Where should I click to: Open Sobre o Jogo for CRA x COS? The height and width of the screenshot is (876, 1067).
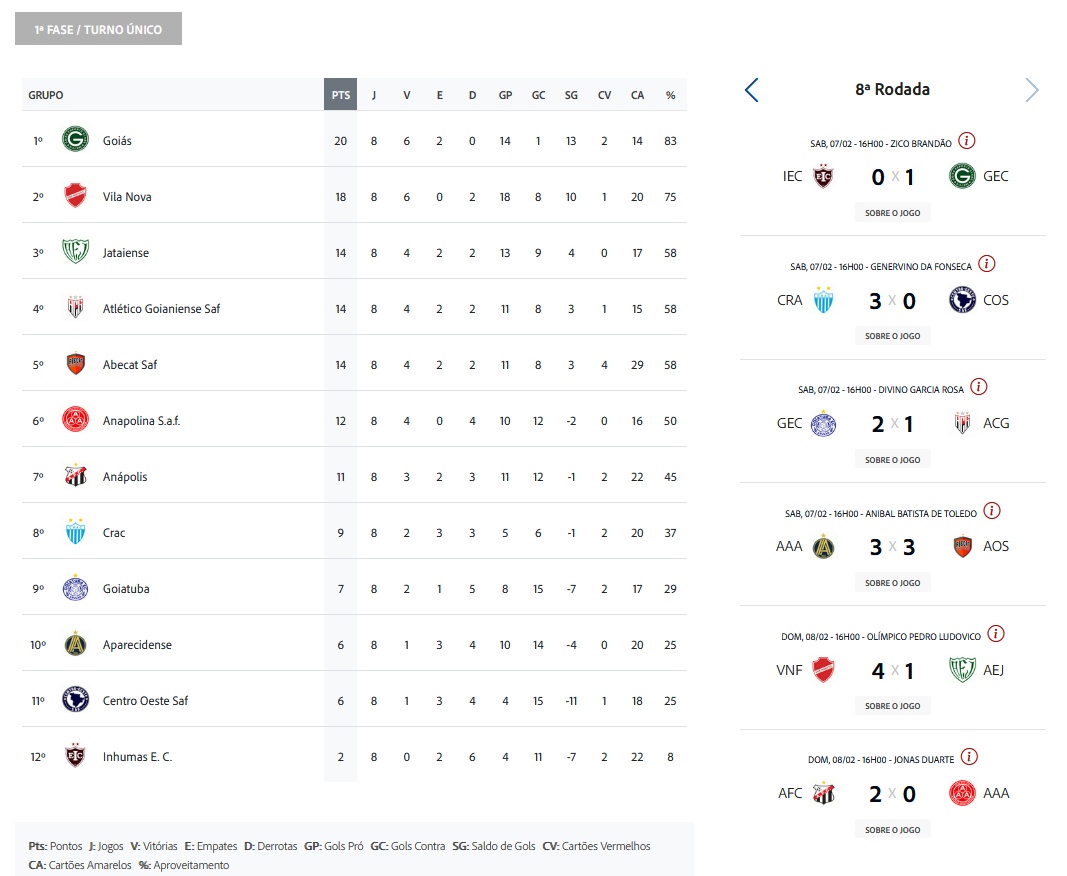pyautogui.click(x=892, y=336)
